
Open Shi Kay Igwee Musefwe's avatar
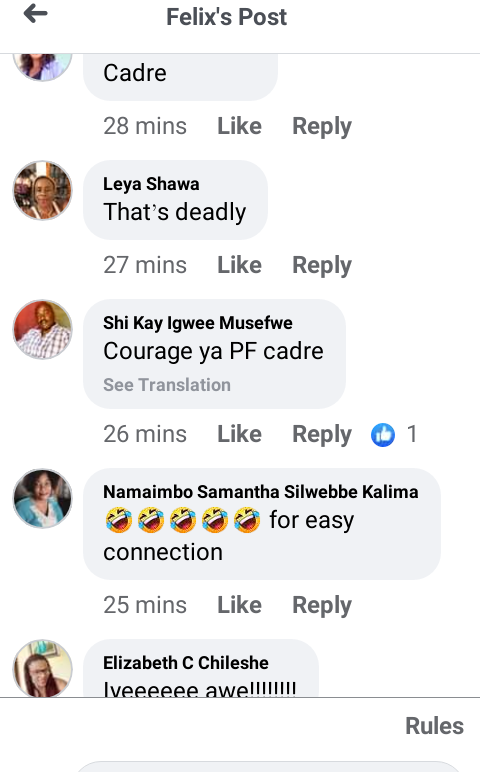pos(42,329)
